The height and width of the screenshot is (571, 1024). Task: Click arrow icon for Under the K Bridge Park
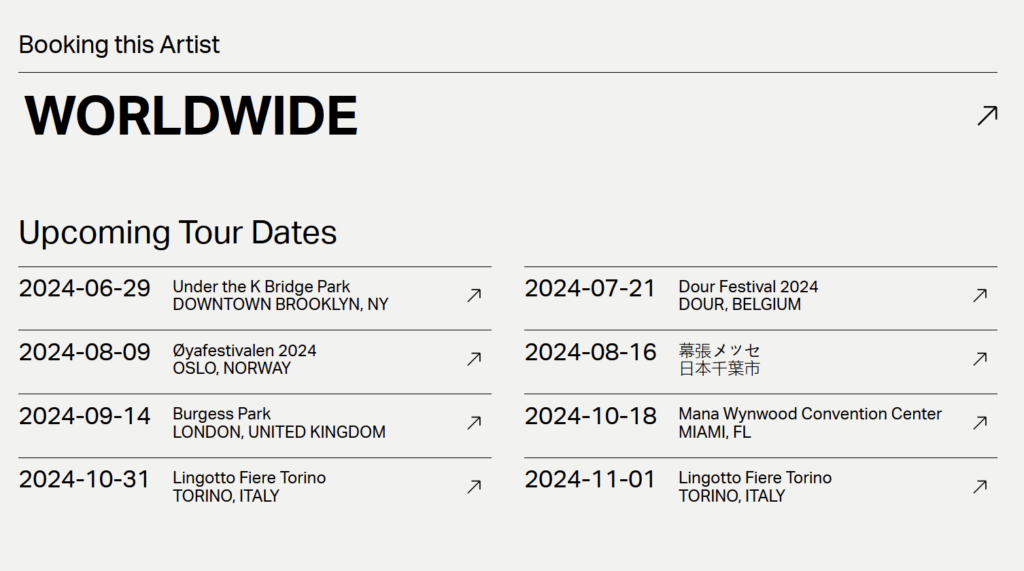tap(474, 295)
